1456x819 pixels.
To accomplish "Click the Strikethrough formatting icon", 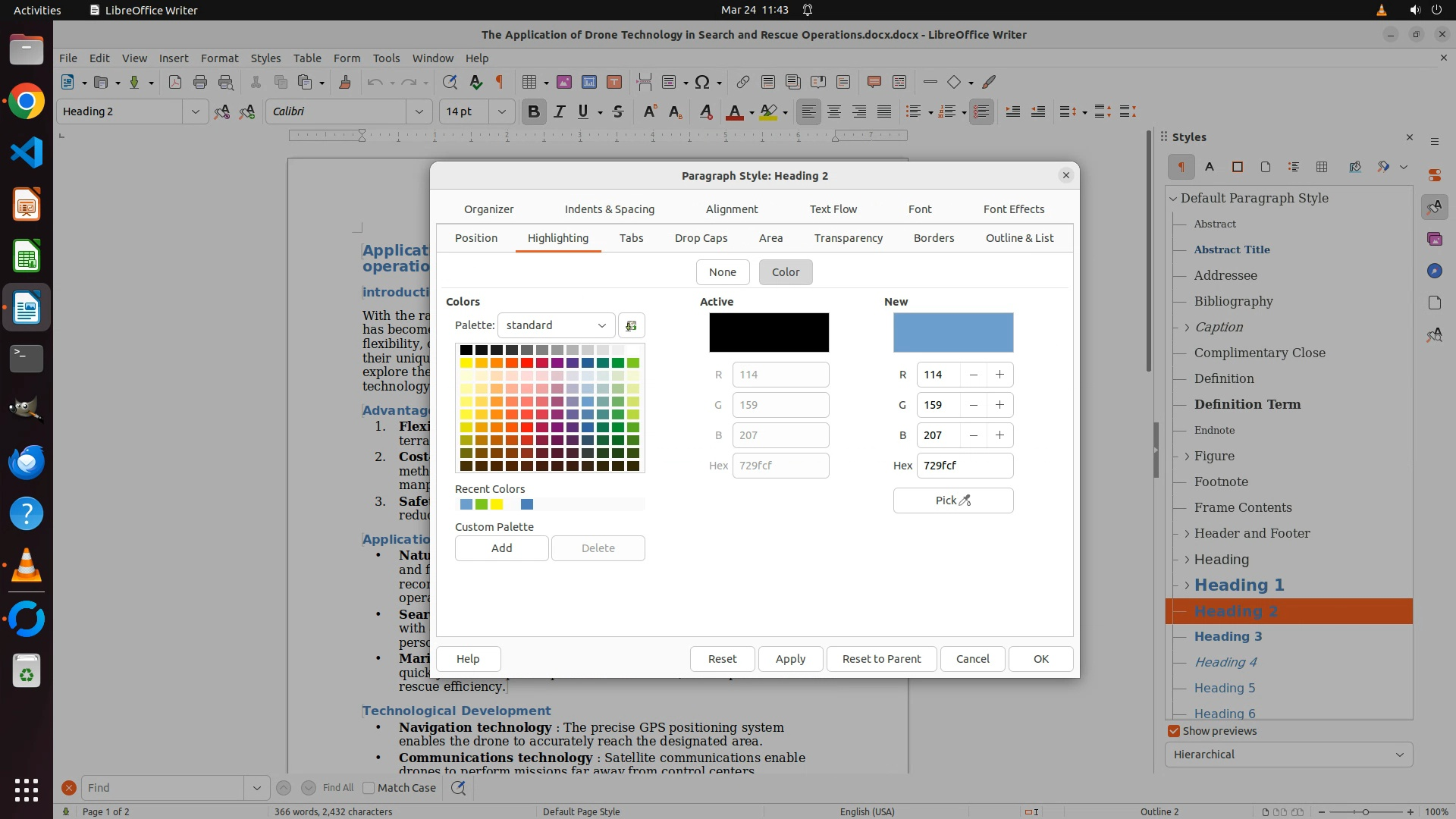I will (618, 111).
